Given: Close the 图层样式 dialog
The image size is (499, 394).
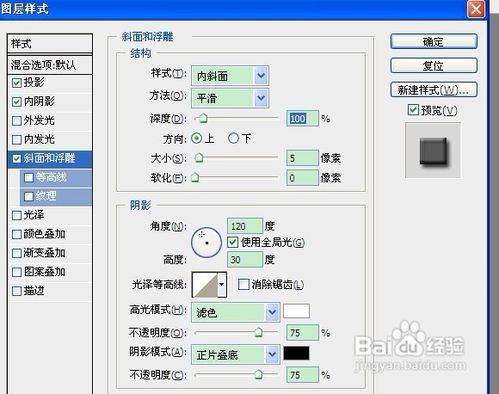Looking at the screenshot, I should [x=476, y=9].
